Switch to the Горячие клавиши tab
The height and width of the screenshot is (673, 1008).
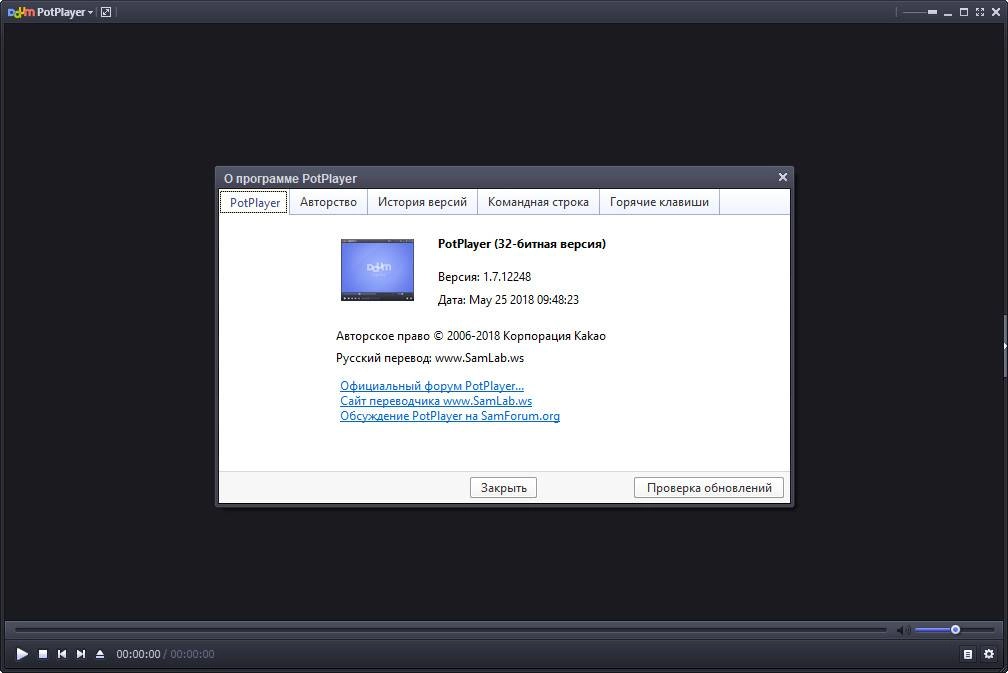(659, 202)
